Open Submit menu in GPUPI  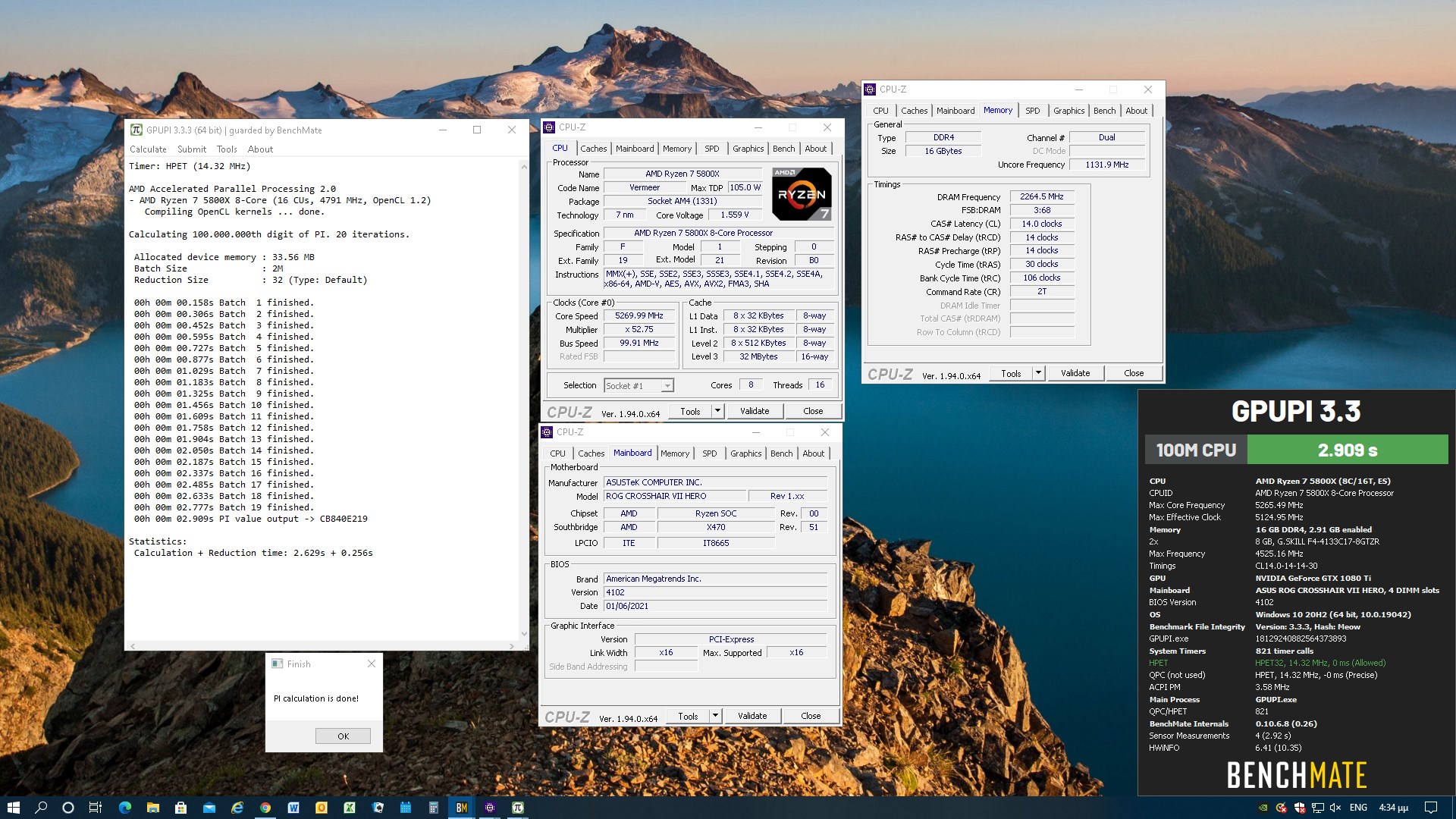(192, 149)
